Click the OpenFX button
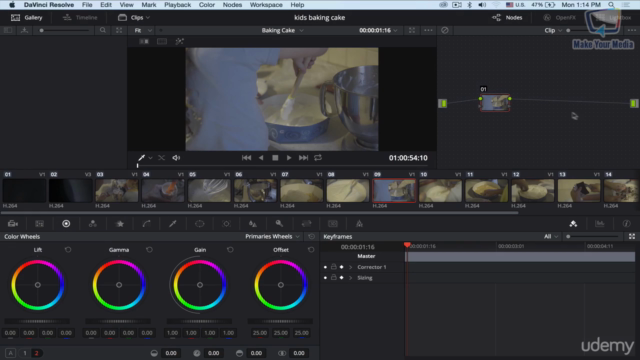 559,18
